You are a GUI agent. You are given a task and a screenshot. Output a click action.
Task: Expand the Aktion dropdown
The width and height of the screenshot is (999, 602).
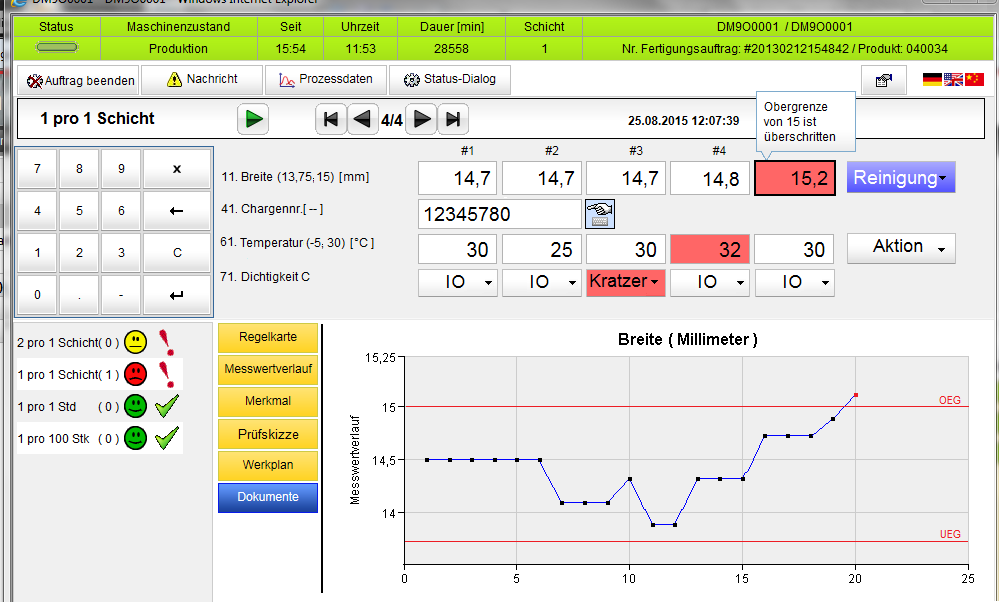click(x=901, y=247)
